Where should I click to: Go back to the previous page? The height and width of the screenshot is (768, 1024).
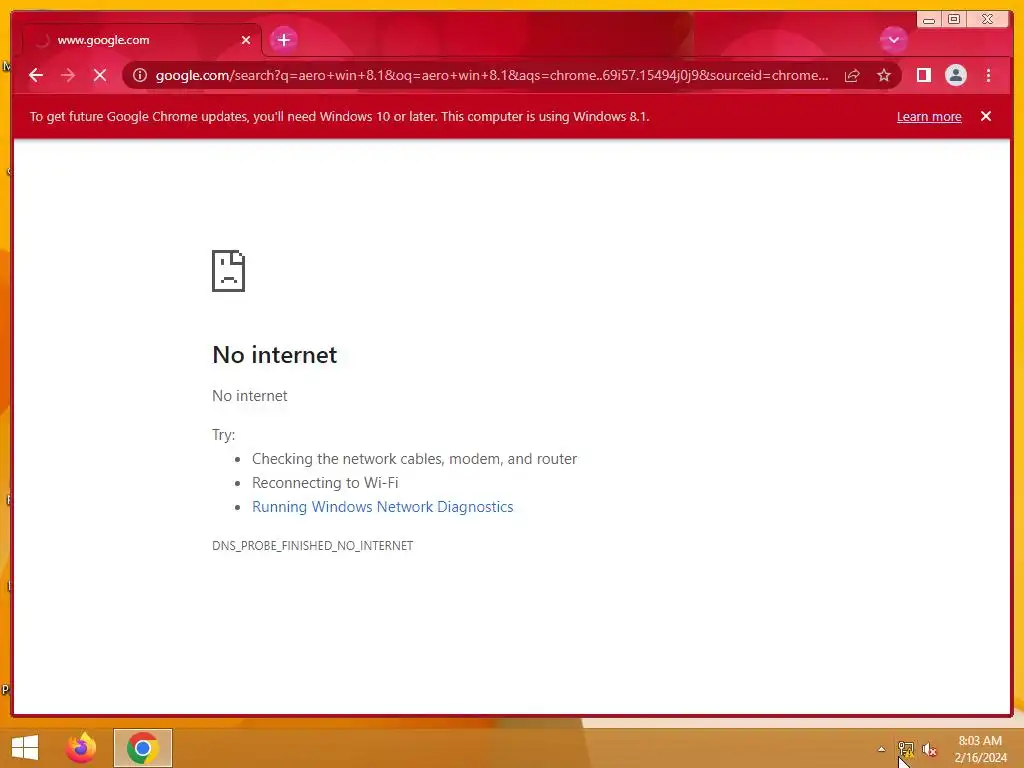[x=36, y=75]
